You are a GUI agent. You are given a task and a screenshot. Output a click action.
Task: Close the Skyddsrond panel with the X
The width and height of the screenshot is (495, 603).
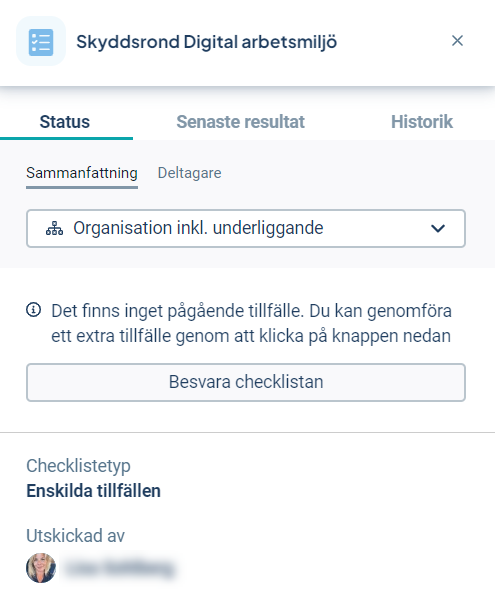457,40
